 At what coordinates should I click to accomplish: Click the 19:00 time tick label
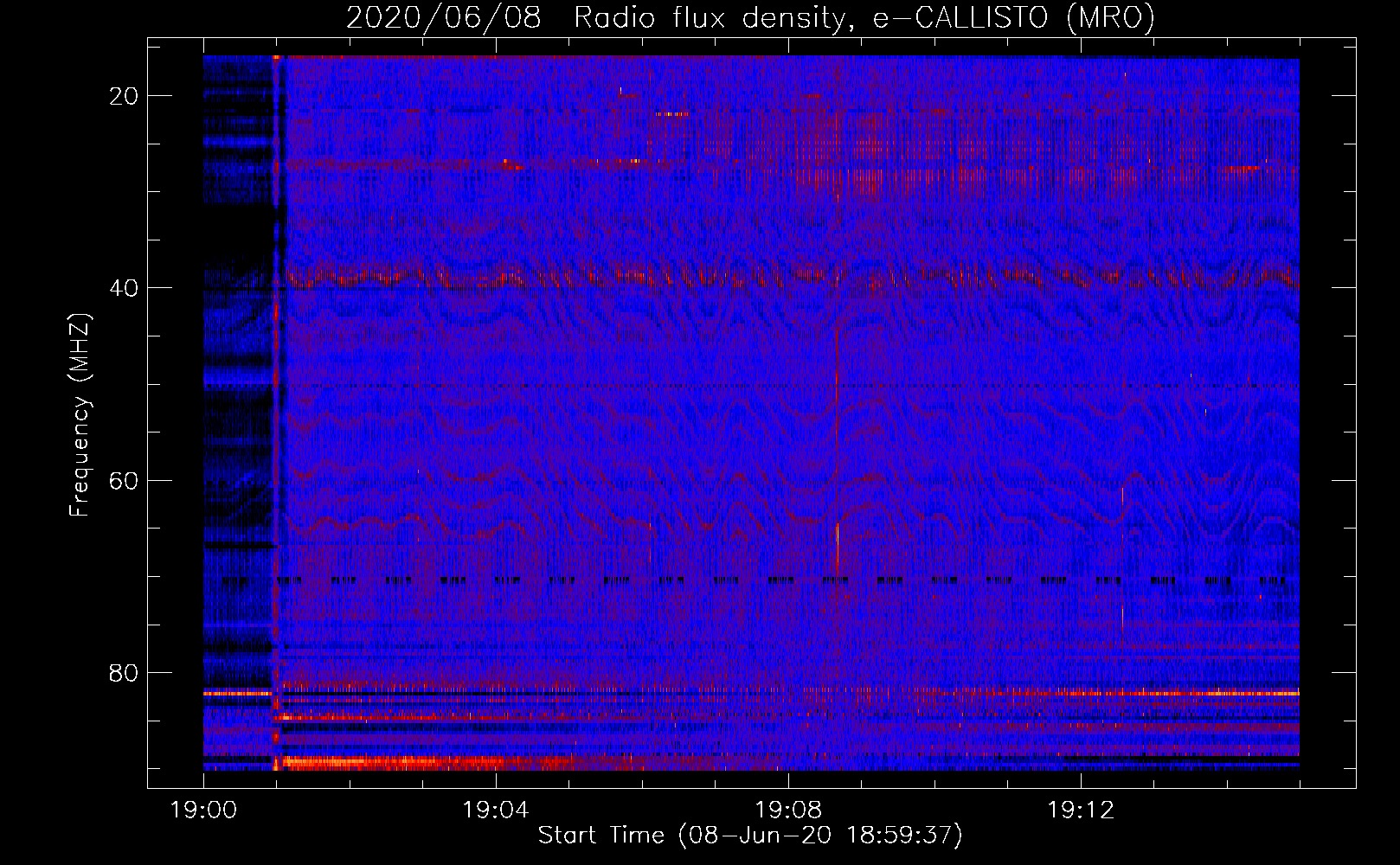pyautogui.click(x=203, y=810)
